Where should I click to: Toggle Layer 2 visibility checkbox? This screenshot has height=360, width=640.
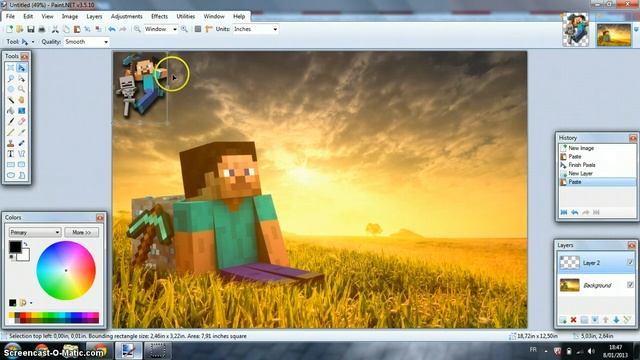[x=630, y=262]
